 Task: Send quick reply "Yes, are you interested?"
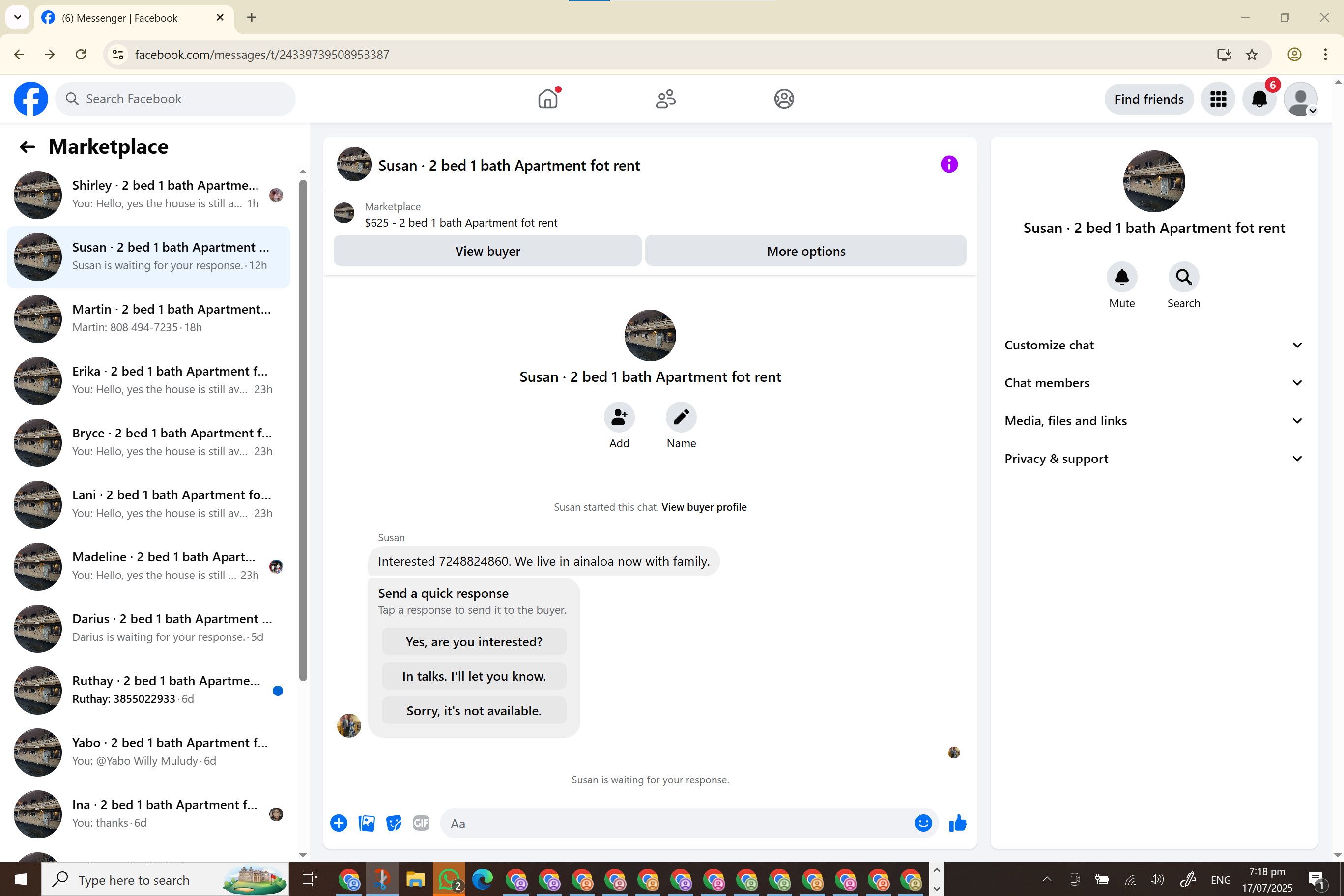pyautogui.click(x=474, y=642)
